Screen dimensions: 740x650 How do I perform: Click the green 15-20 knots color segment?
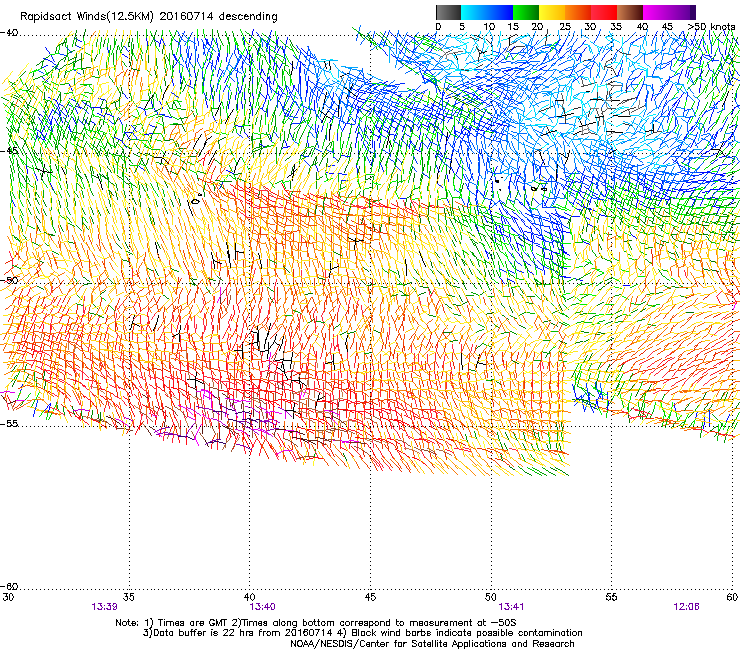coord(526,12)
